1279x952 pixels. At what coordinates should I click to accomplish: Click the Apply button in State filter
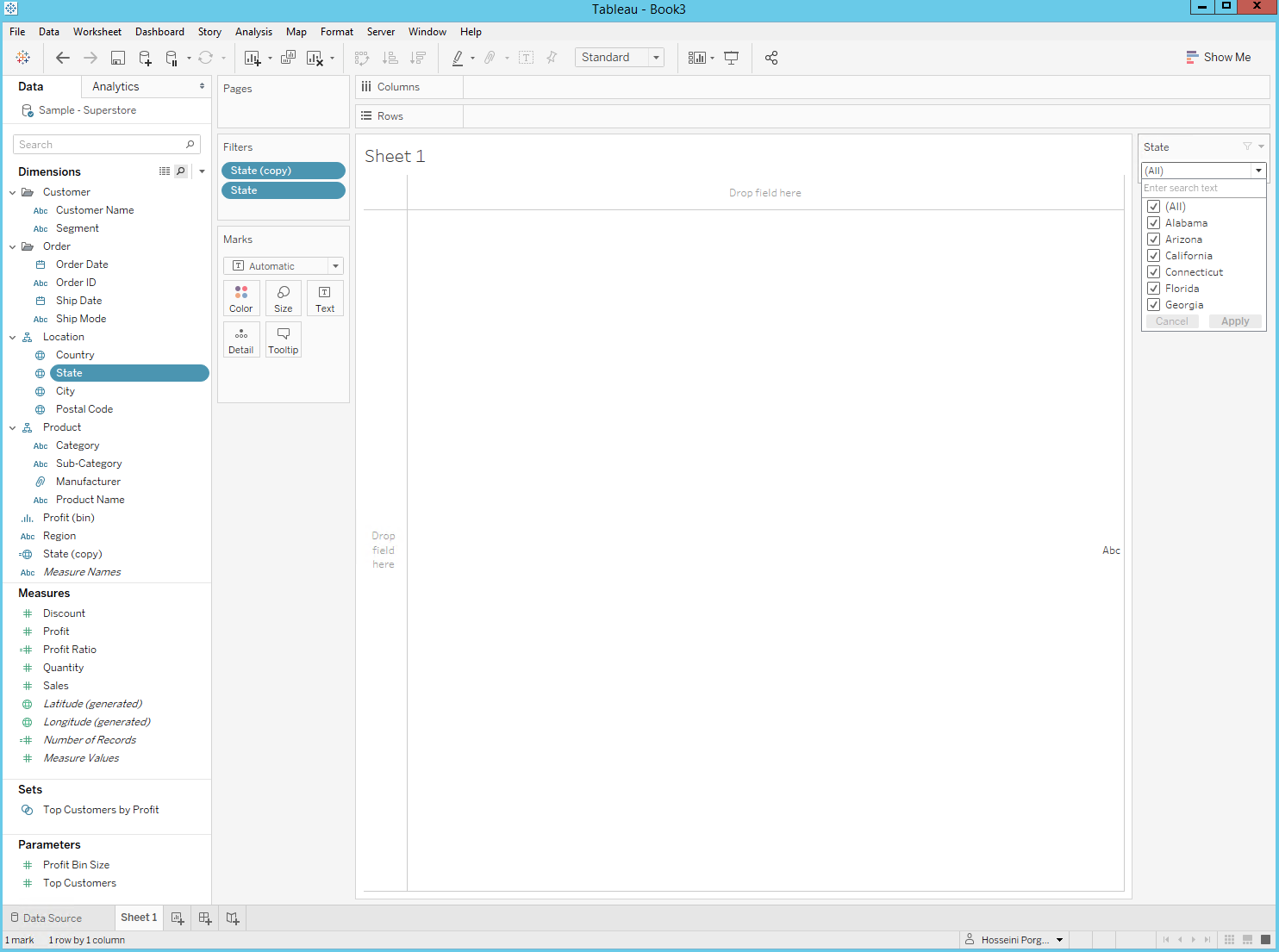coord(1235,321)
